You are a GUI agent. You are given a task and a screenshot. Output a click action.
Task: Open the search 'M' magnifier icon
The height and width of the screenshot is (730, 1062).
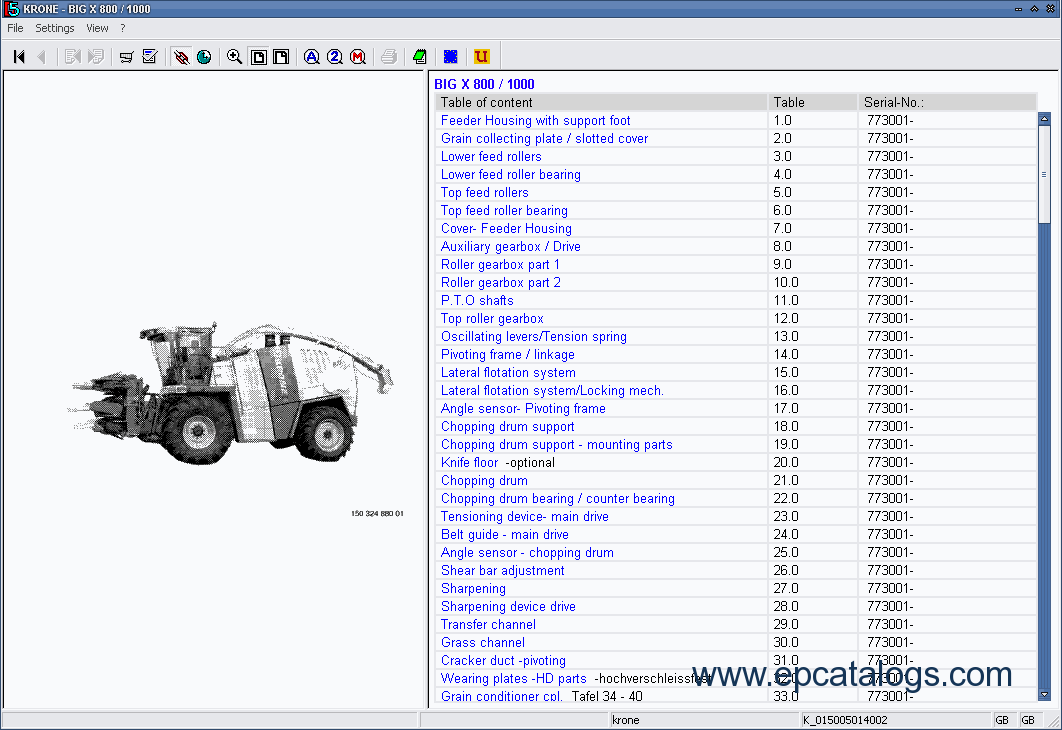click(x=358, y=57)
